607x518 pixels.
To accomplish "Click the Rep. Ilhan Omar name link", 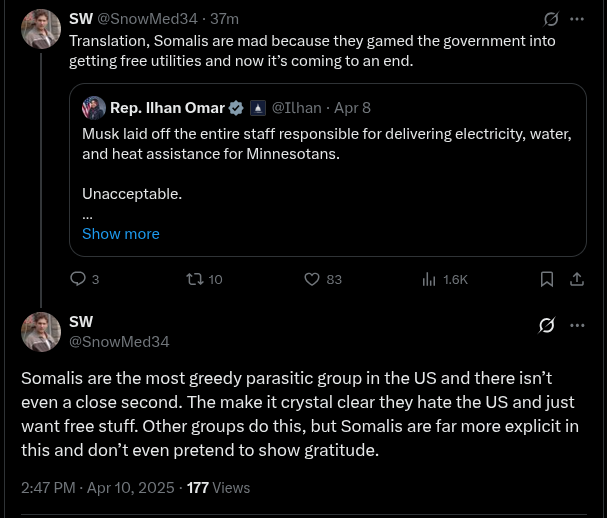I will (x=167, y=107).
